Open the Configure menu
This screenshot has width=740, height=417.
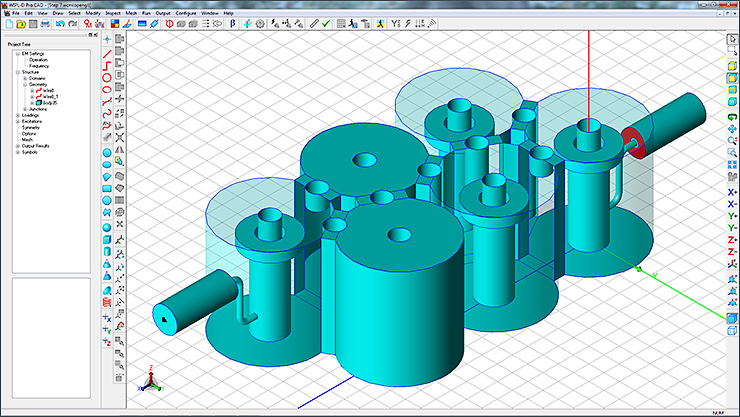coord(186,13)
